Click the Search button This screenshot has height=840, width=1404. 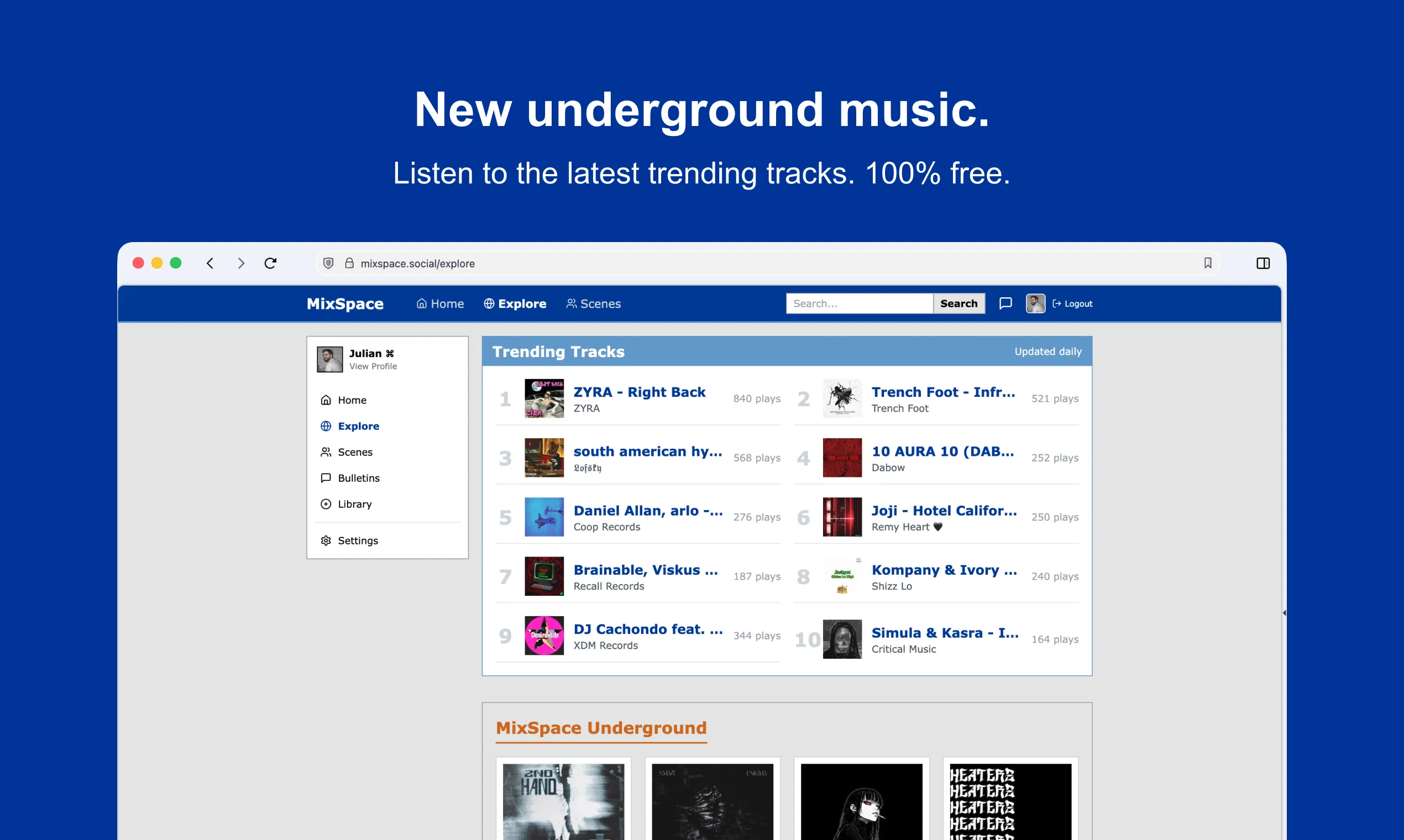tap(959, 303)
